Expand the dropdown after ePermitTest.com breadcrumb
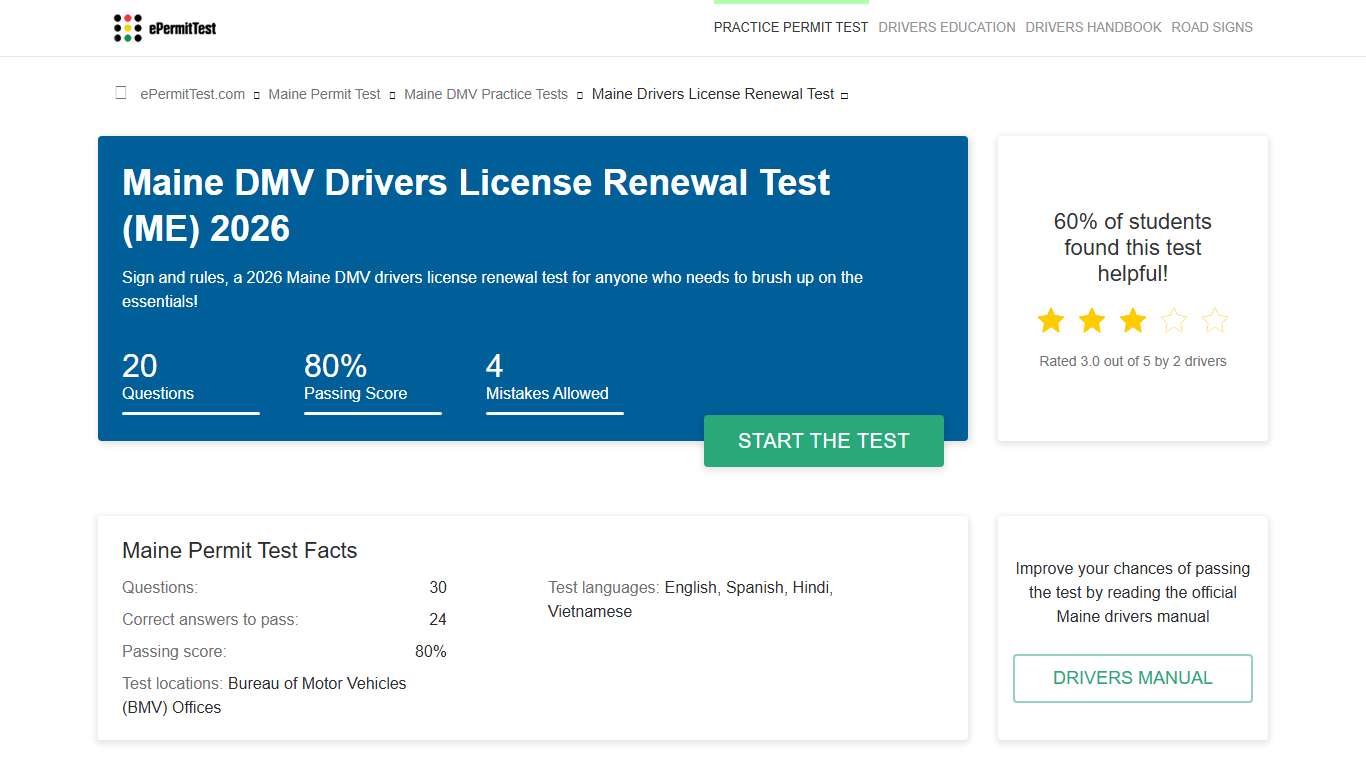 pyautogui.click(x=256, y=94)
